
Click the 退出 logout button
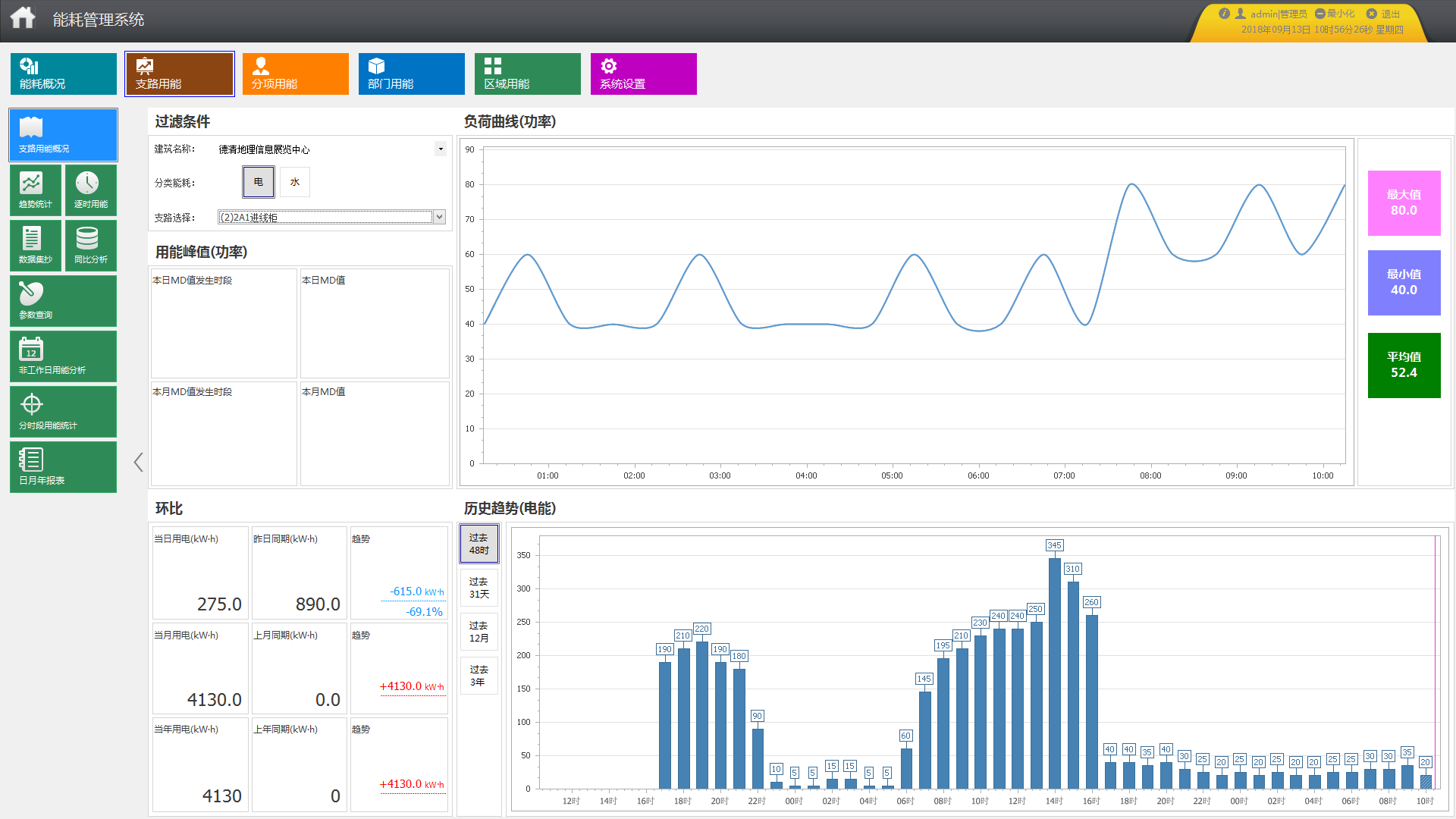click(x=1383, y=14)
